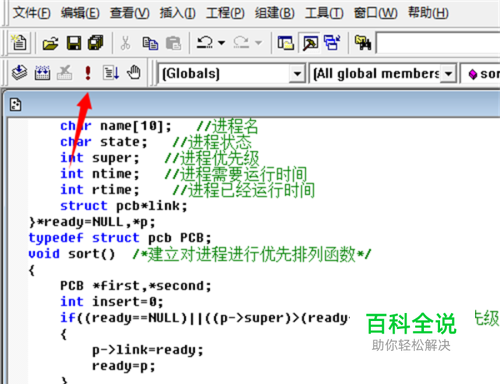500x384 pixels.
Task: Click the Build icon
Action: click(x=42, y=72)
